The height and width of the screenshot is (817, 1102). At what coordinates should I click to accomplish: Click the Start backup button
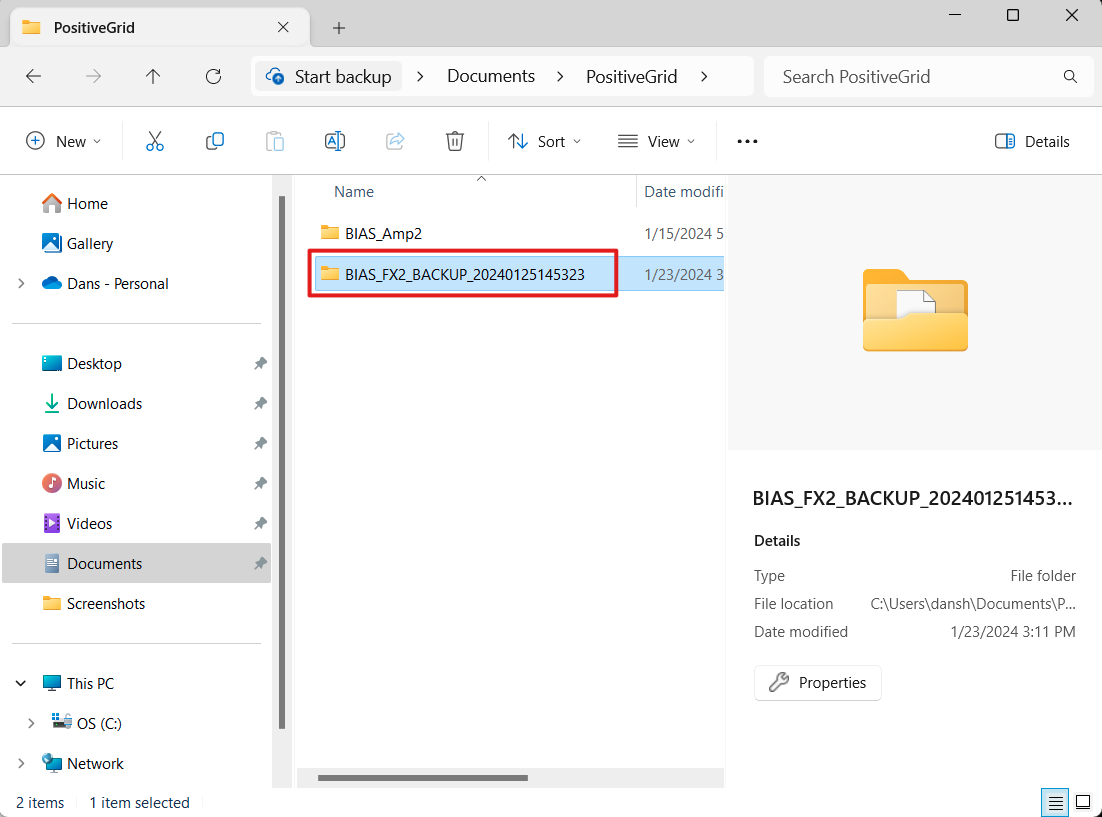click(329, 76)
